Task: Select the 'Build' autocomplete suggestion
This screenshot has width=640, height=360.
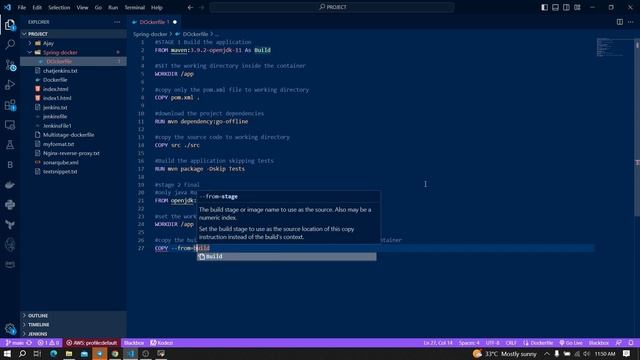Action: coord(287,256)
